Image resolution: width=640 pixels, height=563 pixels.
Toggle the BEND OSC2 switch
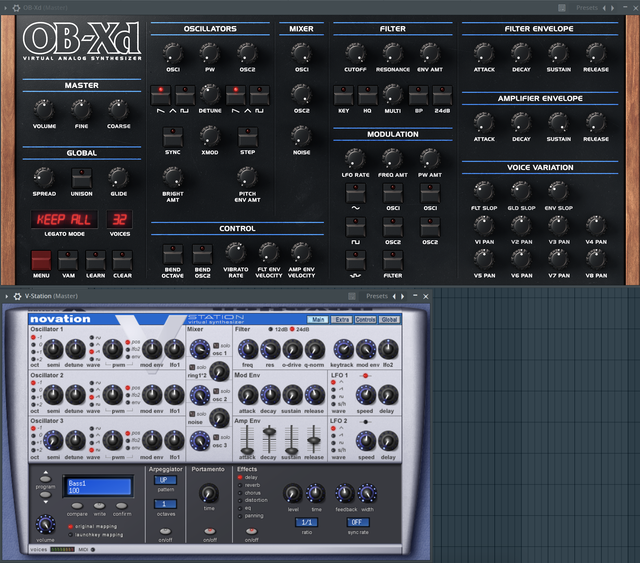pyautogui.click(x=202, y=254)
